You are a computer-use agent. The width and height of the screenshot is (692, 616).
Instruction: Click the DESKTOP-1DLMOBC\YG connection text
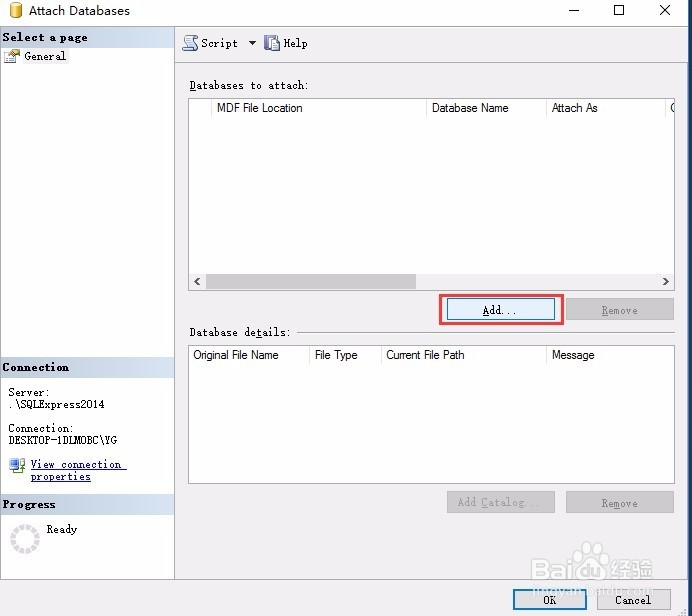point(62,440)
